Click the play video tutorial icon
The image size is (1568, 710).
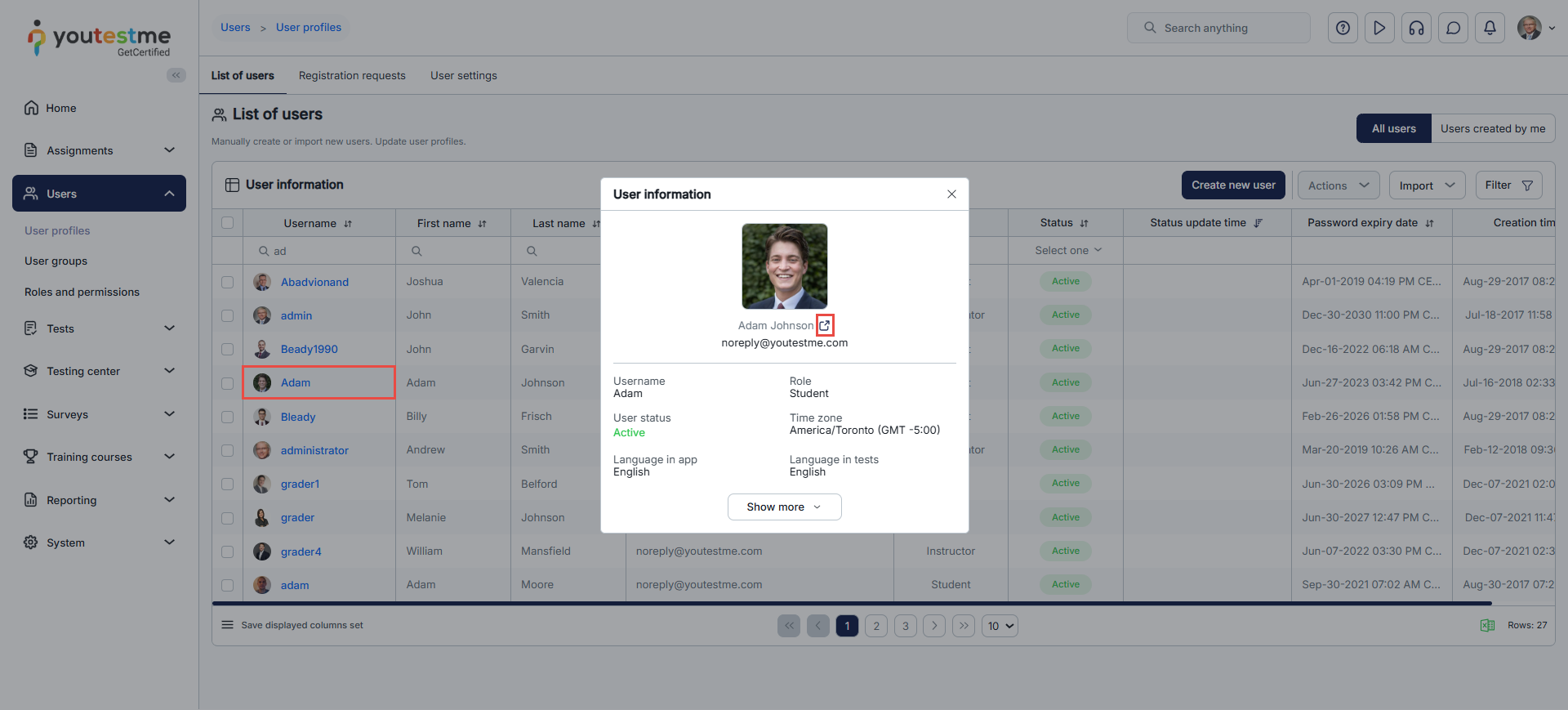point(1379,28)
